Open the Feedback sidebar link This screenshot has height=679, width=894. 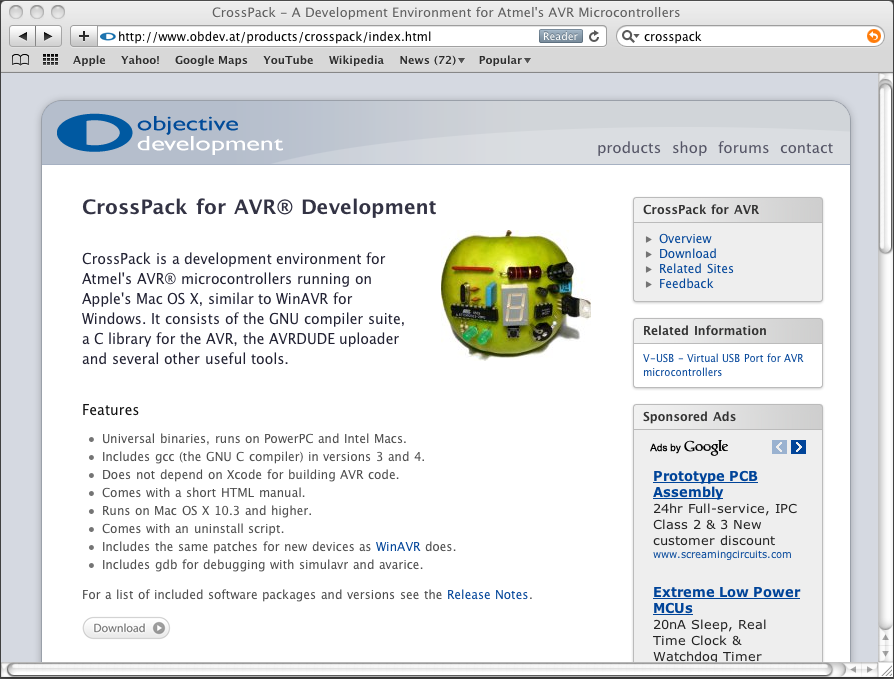[x=686, y=283]
